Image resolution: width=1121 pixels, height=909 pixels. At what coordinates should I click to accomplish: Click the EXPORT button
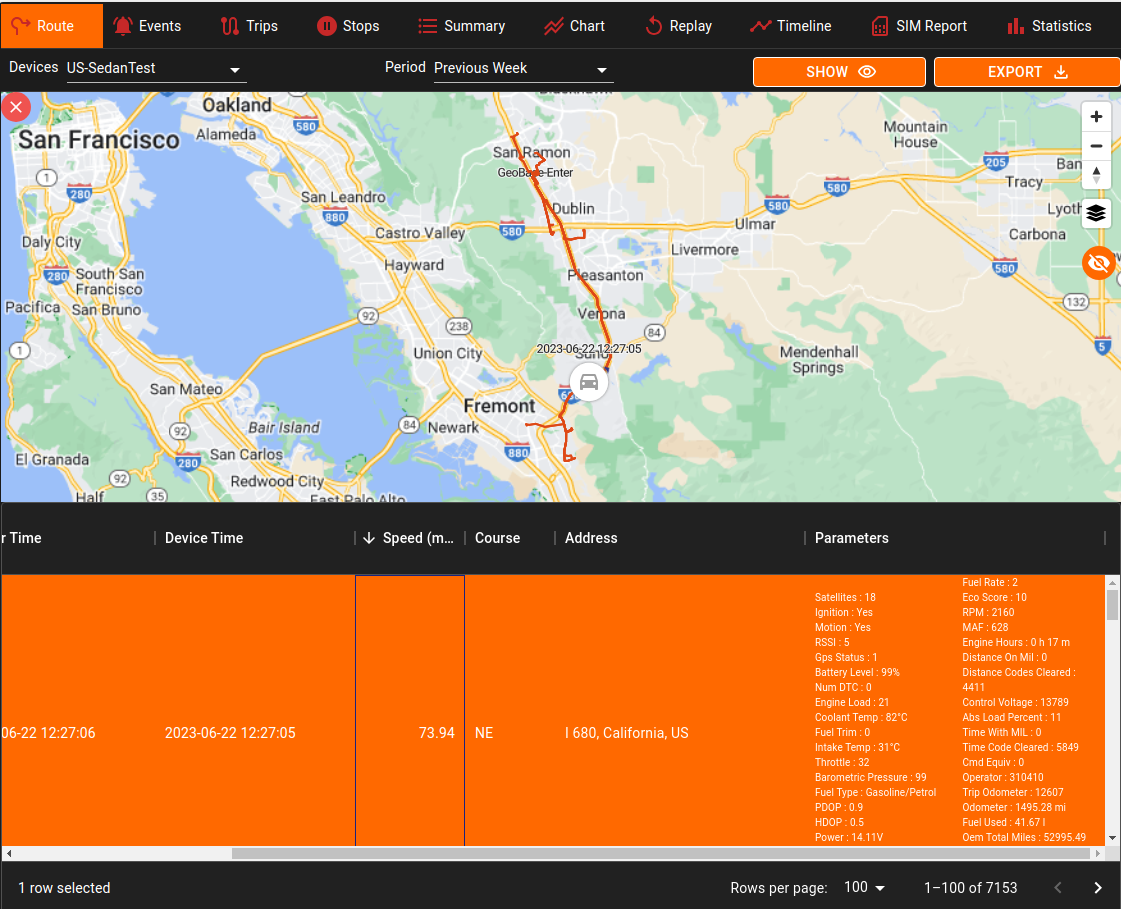1027,72
